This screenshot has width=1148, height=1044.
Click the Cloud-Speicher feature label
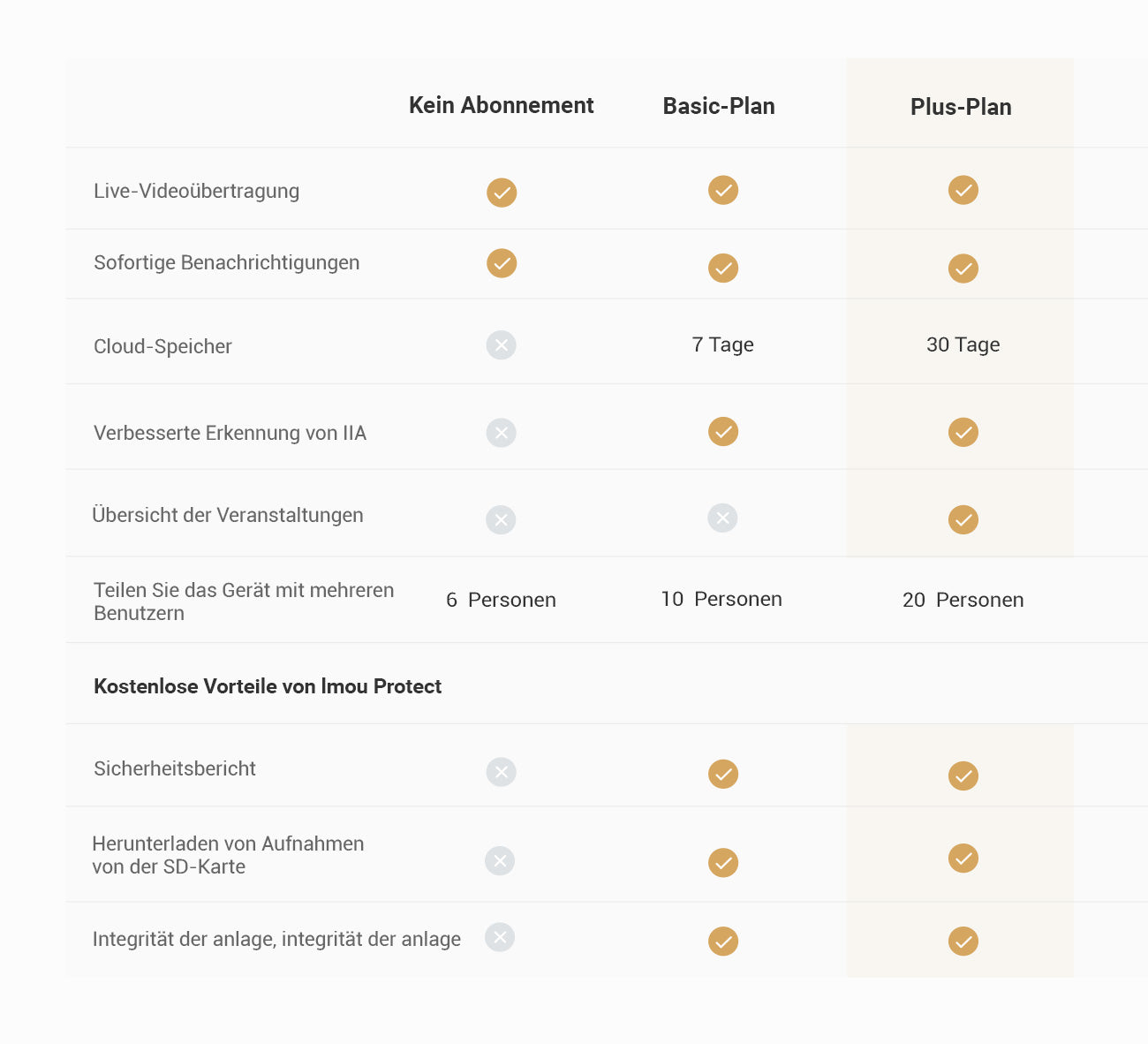click(x=162, y=346)
